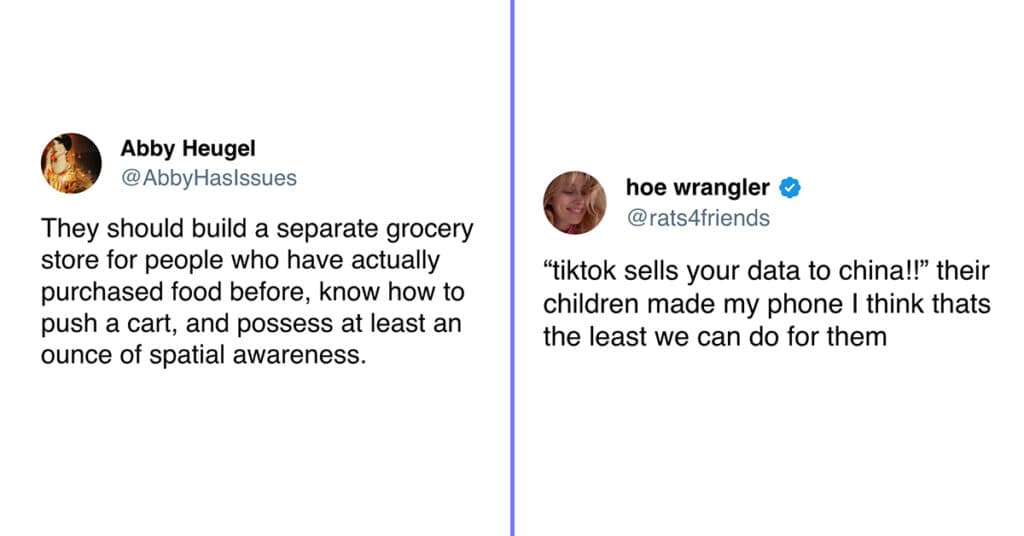The height and width of the screenshot is (536, 1024).
Task: Click the purple vertical divider line
Action: [513, 268]
